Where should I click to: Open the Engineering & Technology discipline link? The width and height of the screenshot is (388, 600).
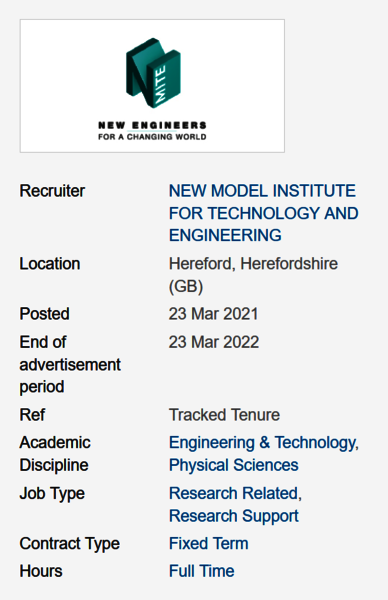[264, 443]
